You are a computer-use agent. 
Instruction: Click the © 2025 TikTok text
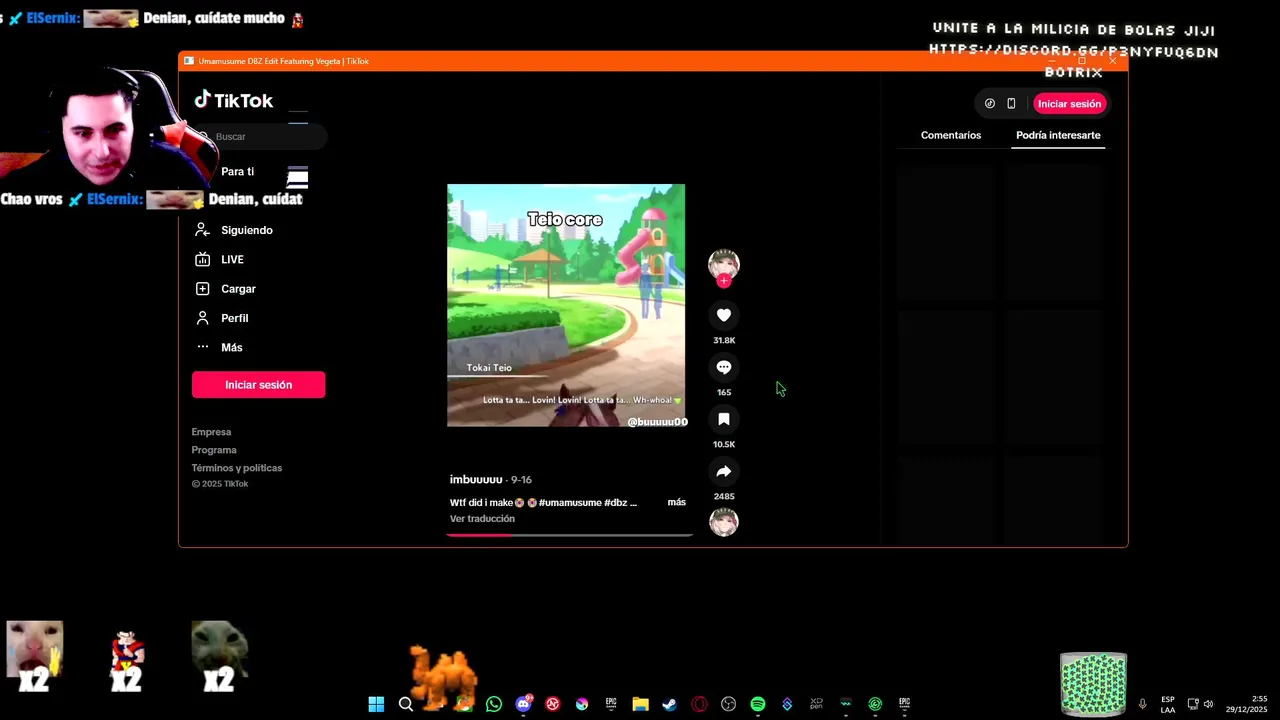pyautogui.click(x=220, y=484)
